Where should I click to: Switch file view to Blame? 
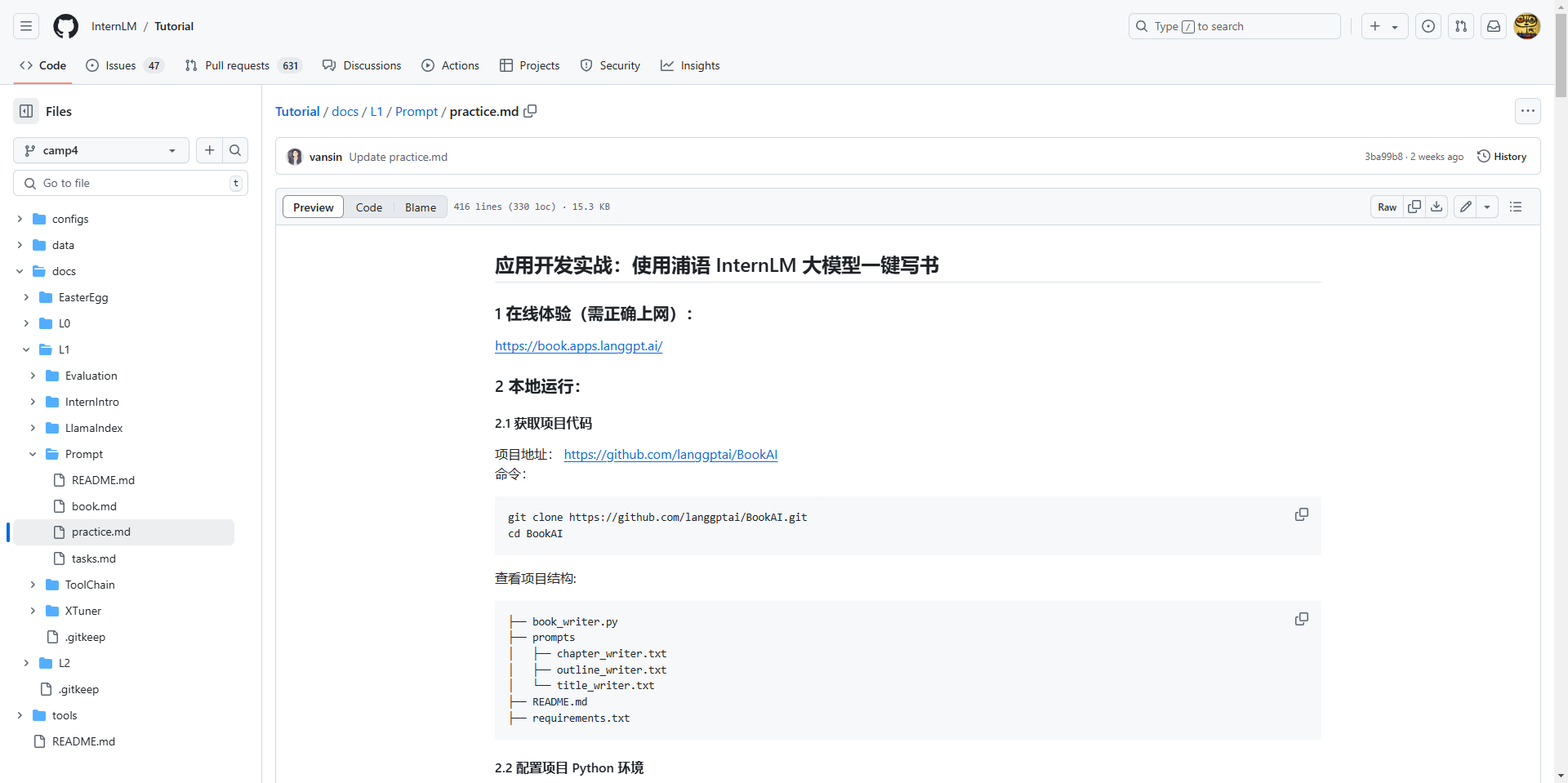coord(421,207)
